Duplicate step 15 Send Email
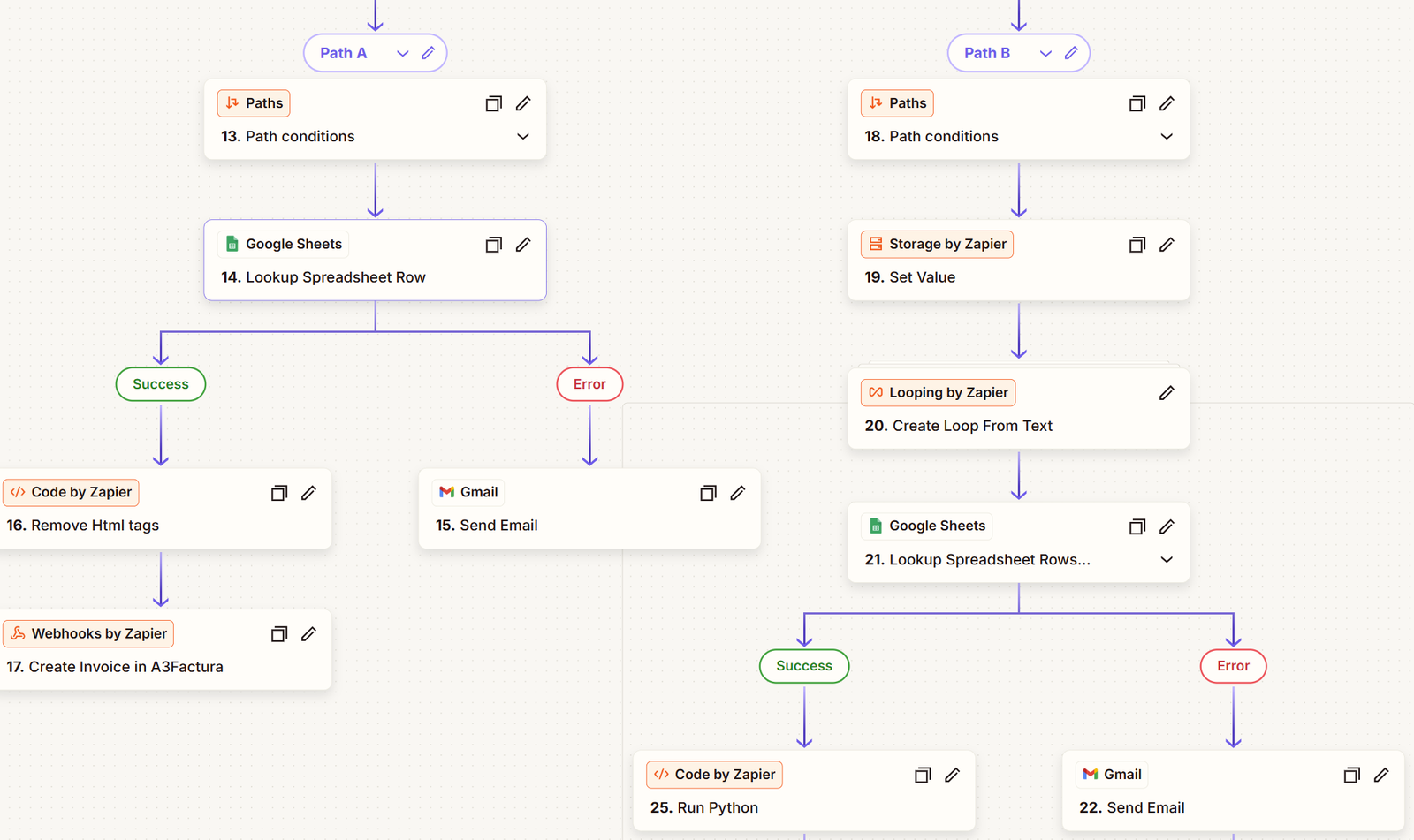Screen dimensions: 1414x840 (x=709, y=493)
